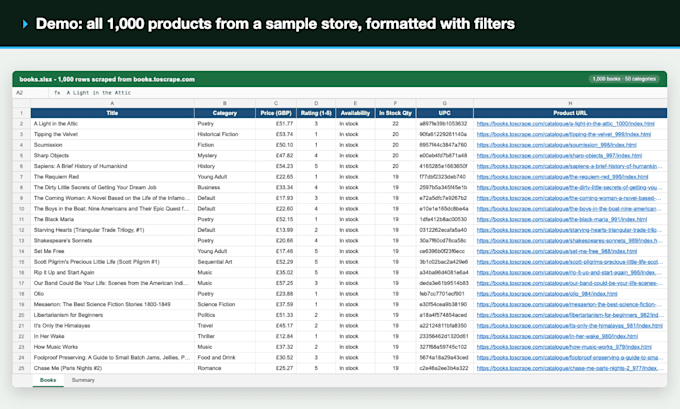Viewport: 680px width, 409px height.
Task: Click the Product URL header cell
Action: click(570, 113)
